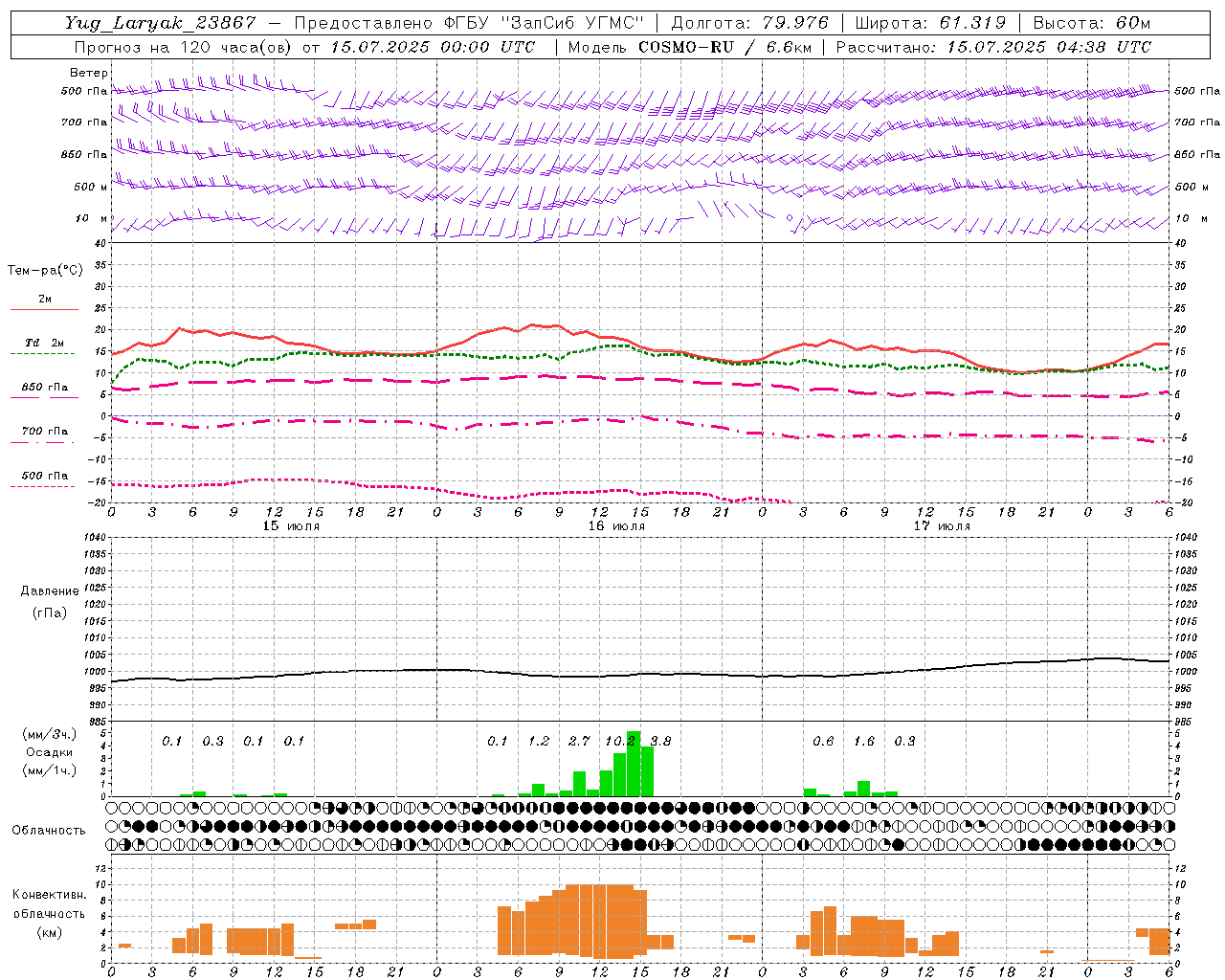The width and height of the screenshot is (1225, 980).
Task: Click the Давление panel label
Action: click(x=50, y=591)
